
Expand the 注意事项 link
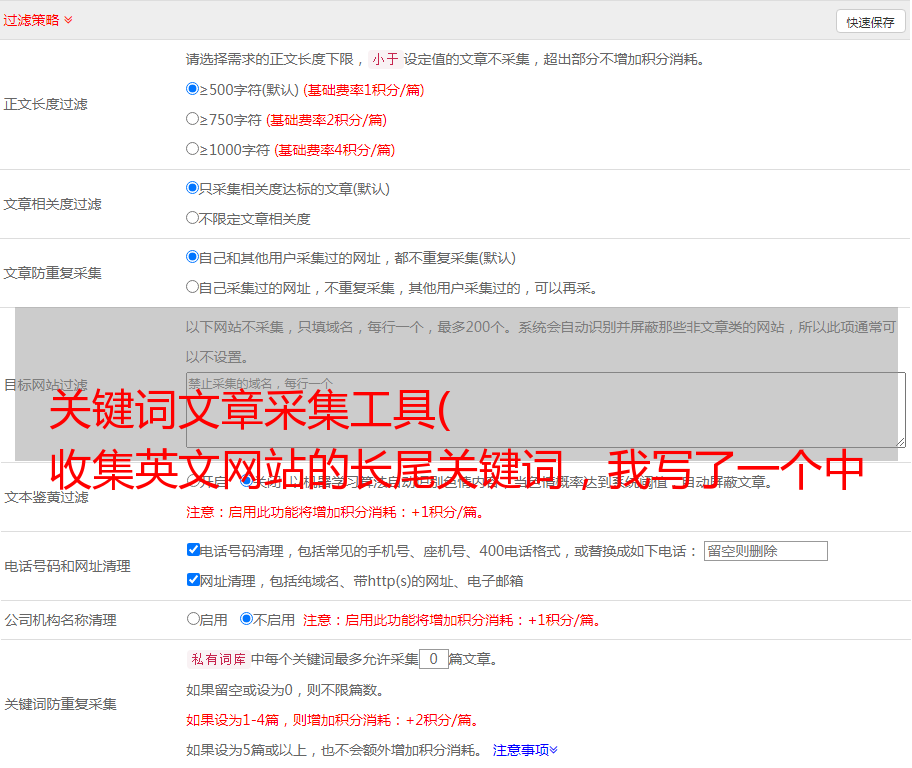click(525, 749)
